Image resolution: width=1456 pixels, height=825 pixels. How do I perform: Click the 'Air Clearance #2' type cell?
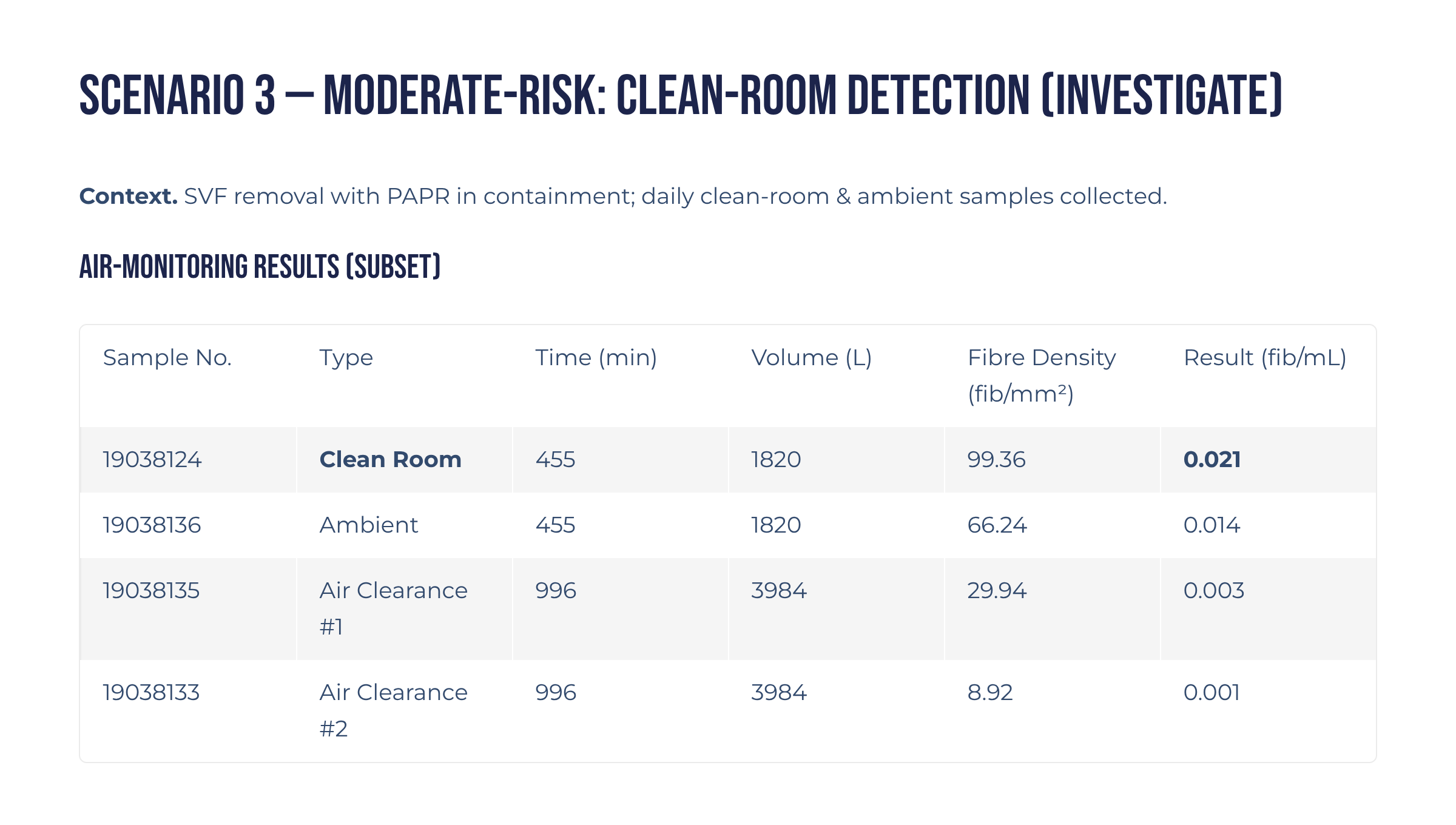[x=393, y=710]
